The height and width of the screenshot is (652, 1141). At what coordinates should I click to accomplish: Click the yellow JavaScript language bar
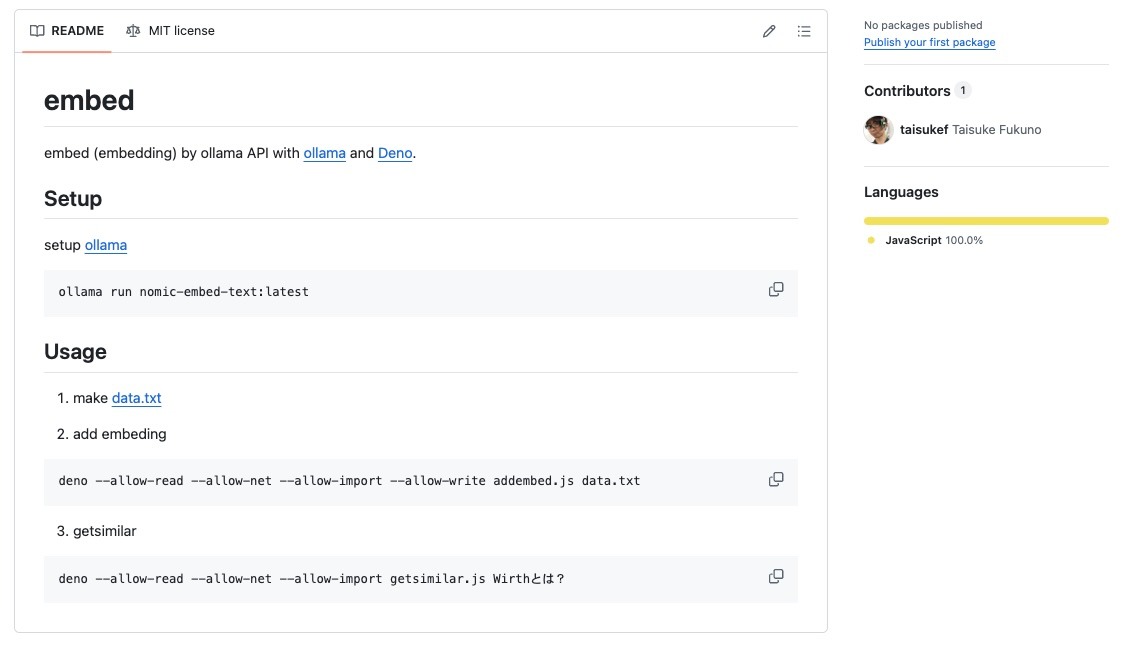coord(986,221)
